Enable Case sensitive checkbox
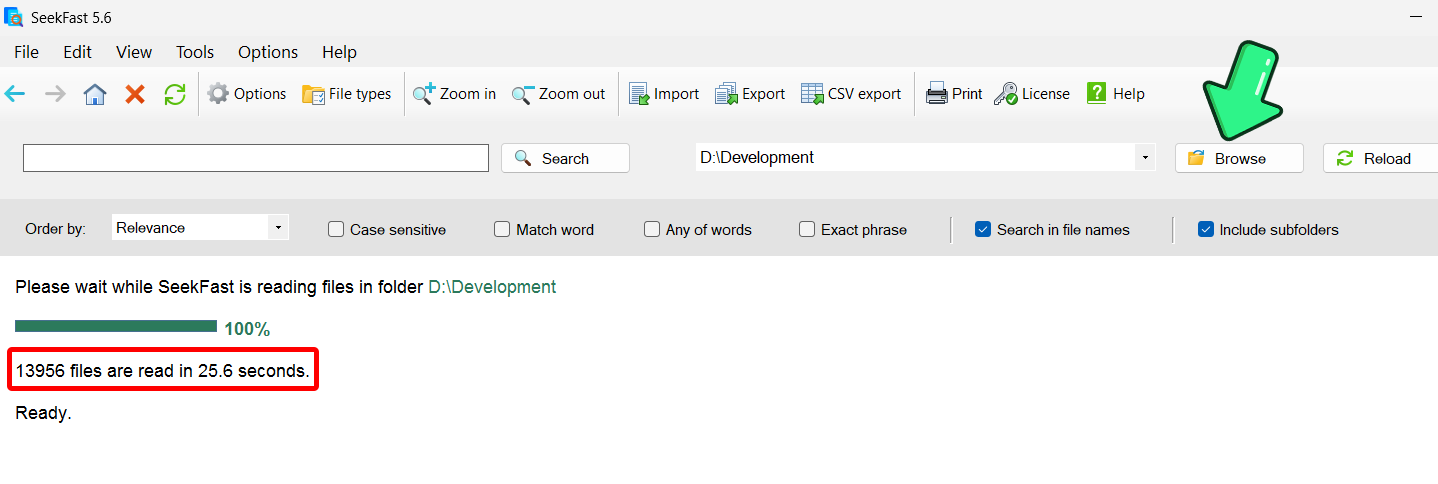The width and height of the screenshot is (1438, 484). click(x=336, y=229)
